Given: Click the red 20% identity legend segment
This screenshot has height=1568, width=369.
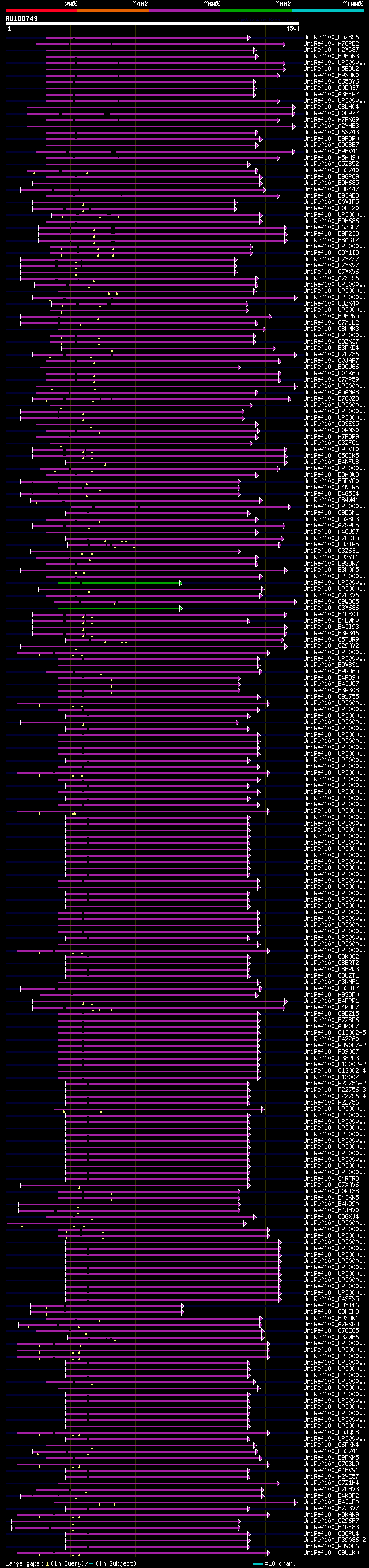Looking at the screenshot, I should click(x=42, y=10).
